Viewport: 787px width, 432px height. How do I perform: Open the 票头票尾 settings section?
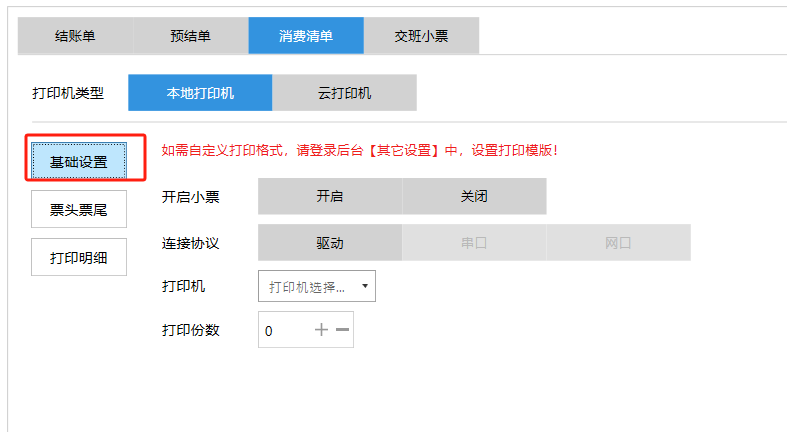[78, 209]
